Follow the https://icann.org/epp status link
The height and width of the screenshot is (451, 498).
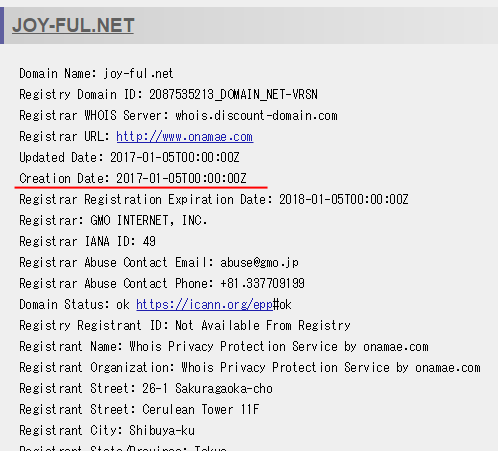(x=204, y=305)
